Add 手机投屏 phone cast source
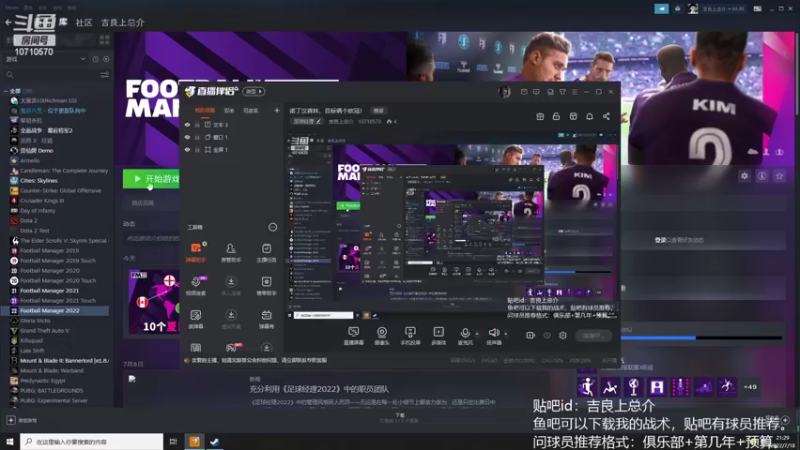The width and height of the screenshot is (800, 450). 410,335
